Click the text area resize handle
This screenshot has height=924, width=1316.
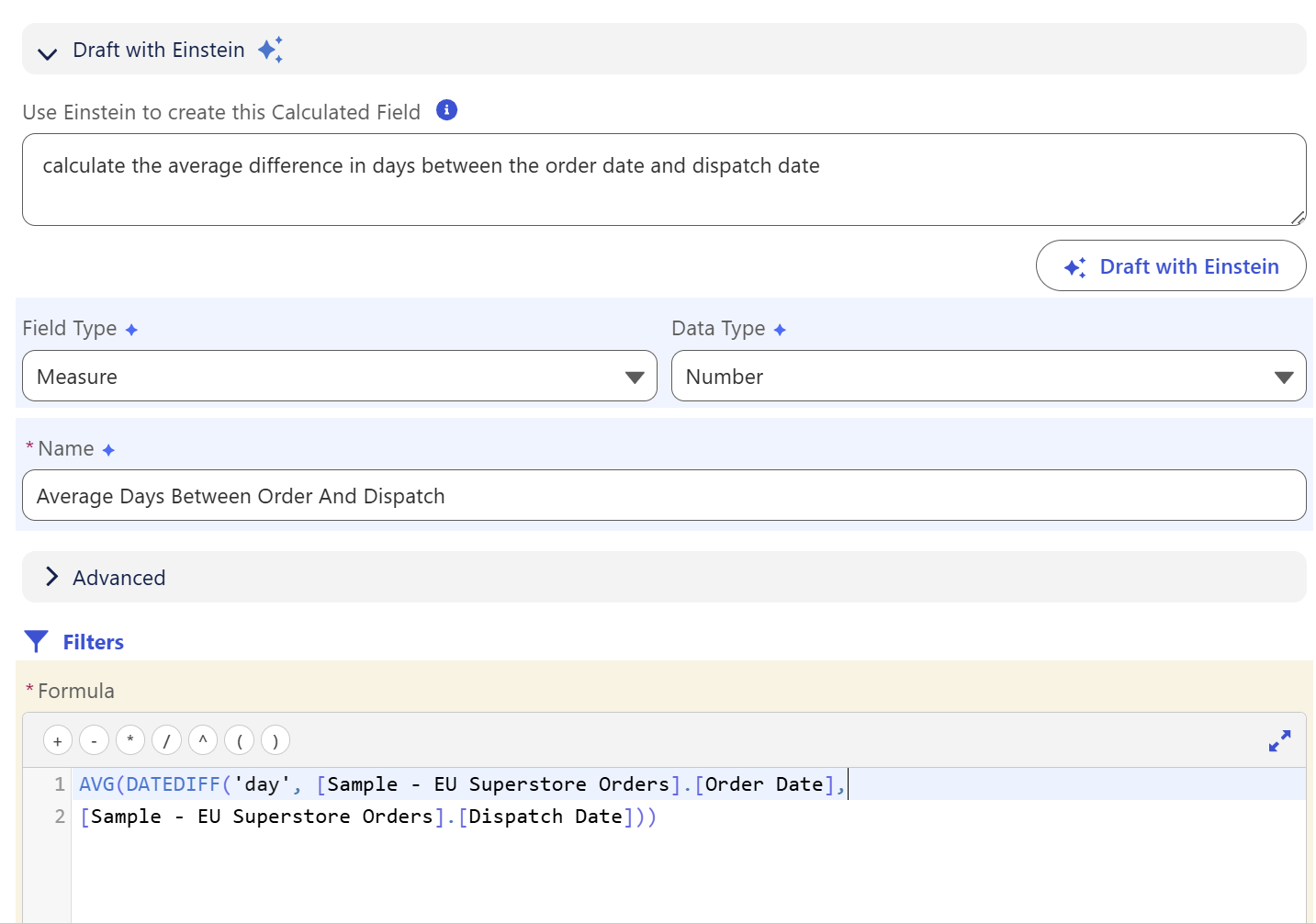point(1298,218)
